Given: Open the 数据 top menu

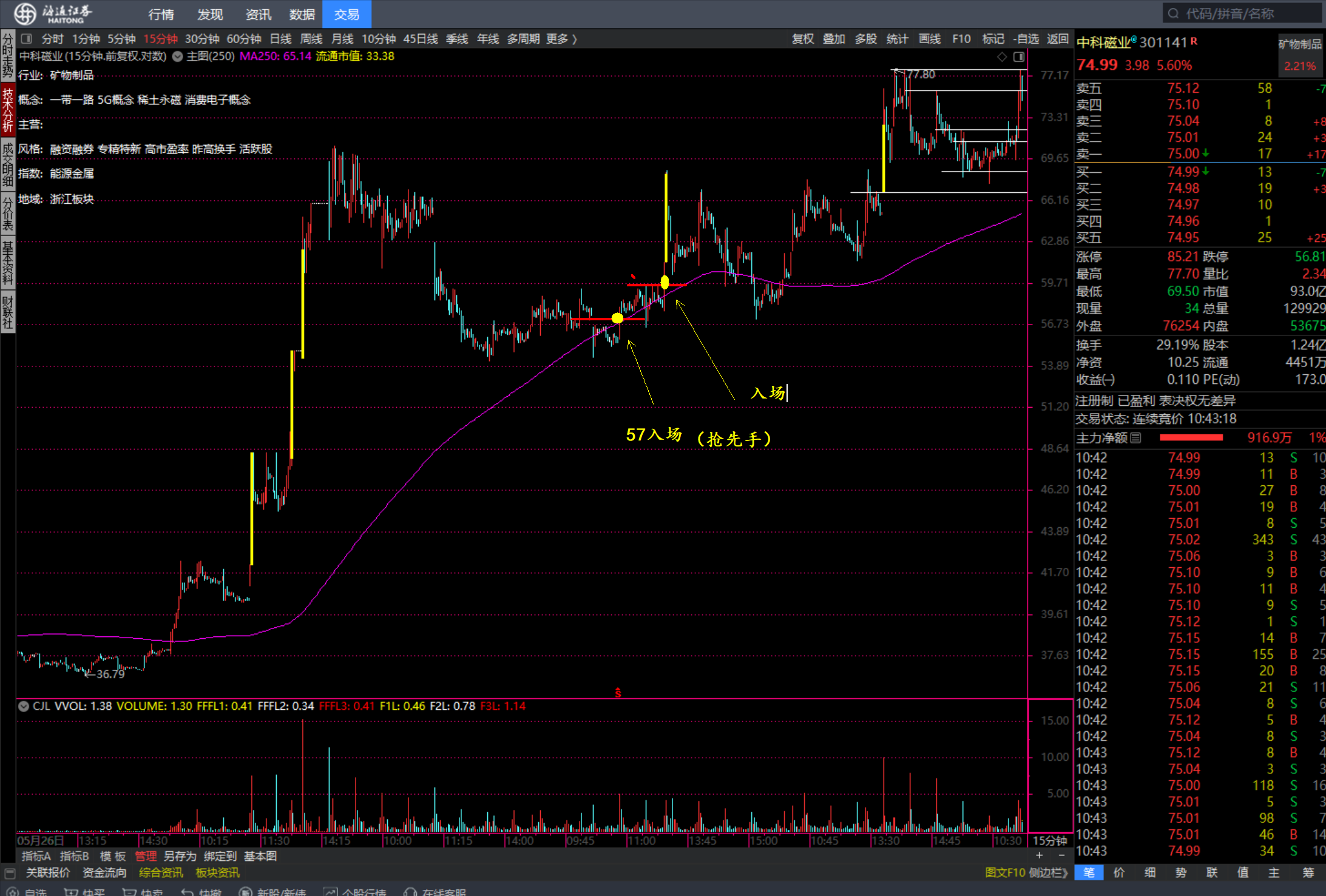Looking at the screenshot, I should click(x=302, y=14).
